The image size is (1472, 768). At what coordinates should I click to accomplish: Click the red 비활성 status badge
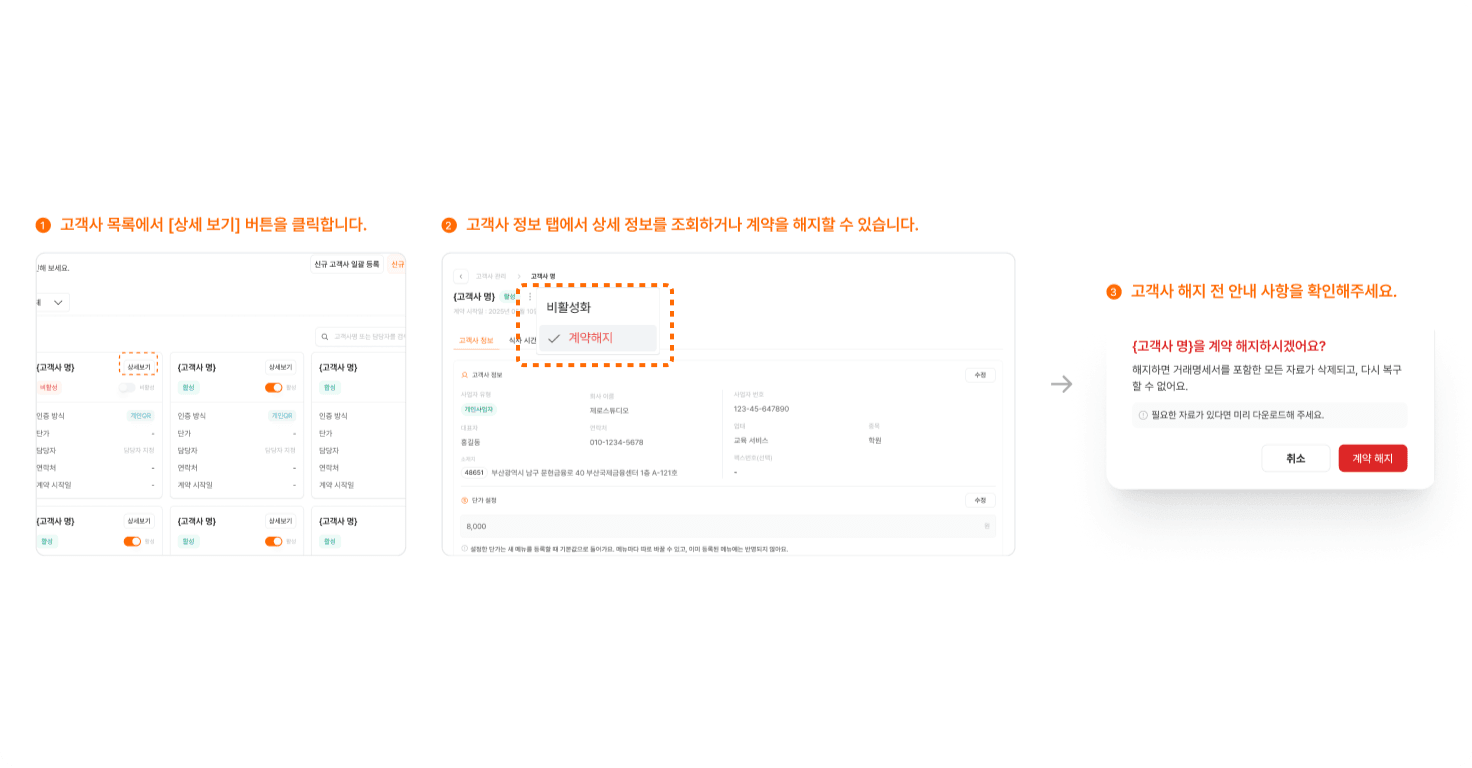(x=49, y=387)
